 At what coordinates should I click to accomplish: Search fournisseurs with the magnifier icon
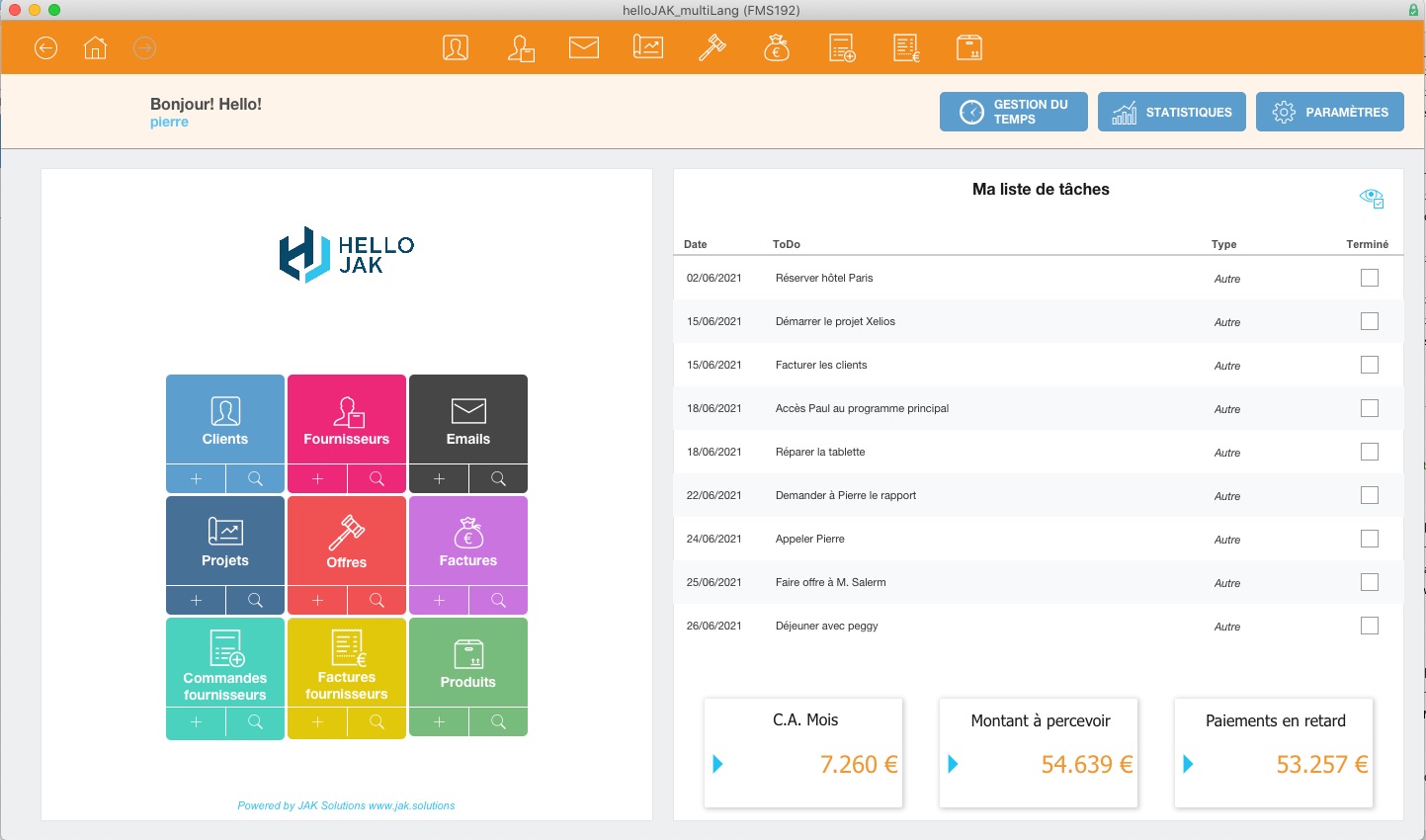[377, 478]
